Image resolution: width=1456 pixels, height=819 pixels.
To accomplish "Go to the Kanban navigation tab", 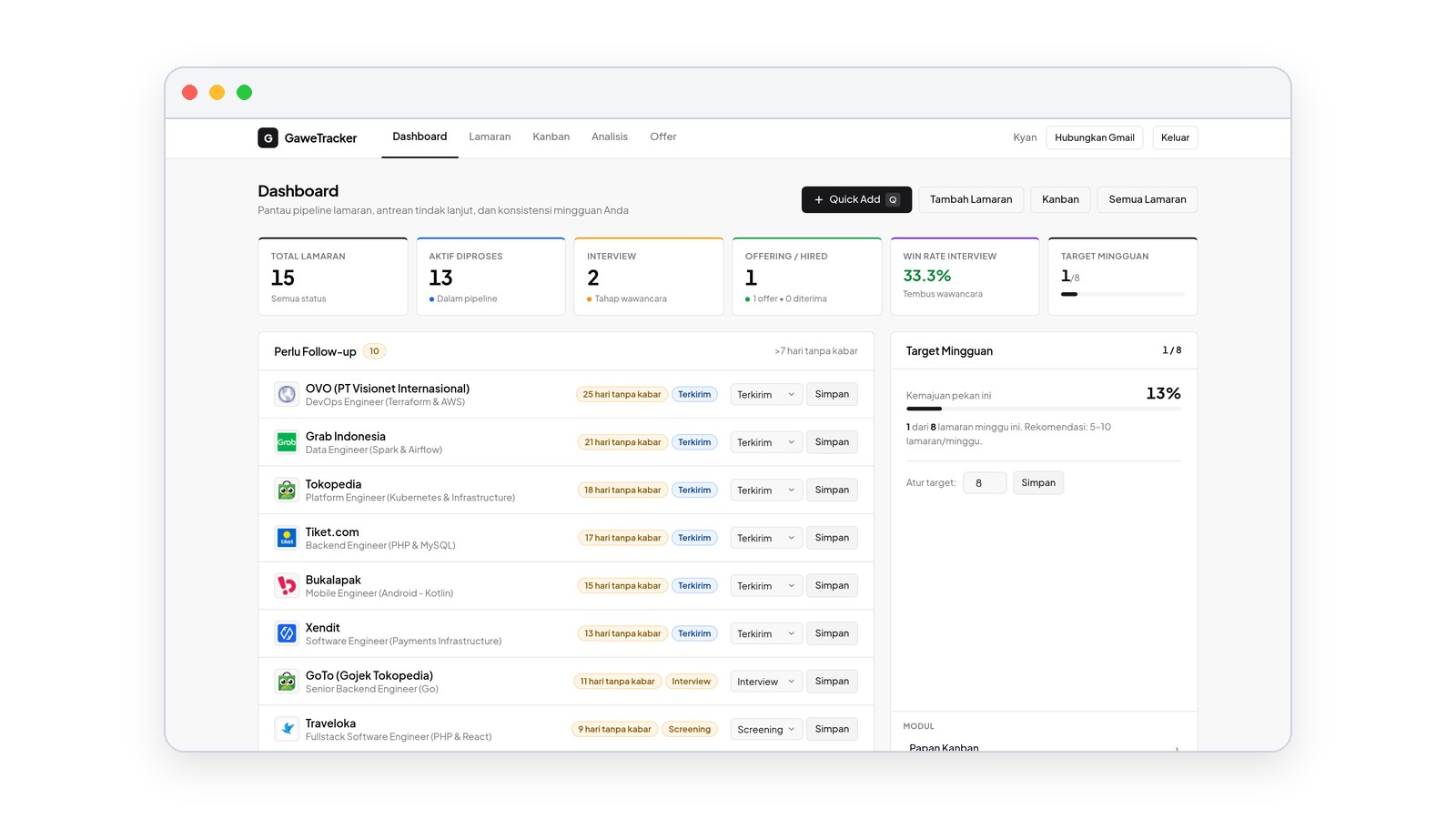I will coord(551,136).
